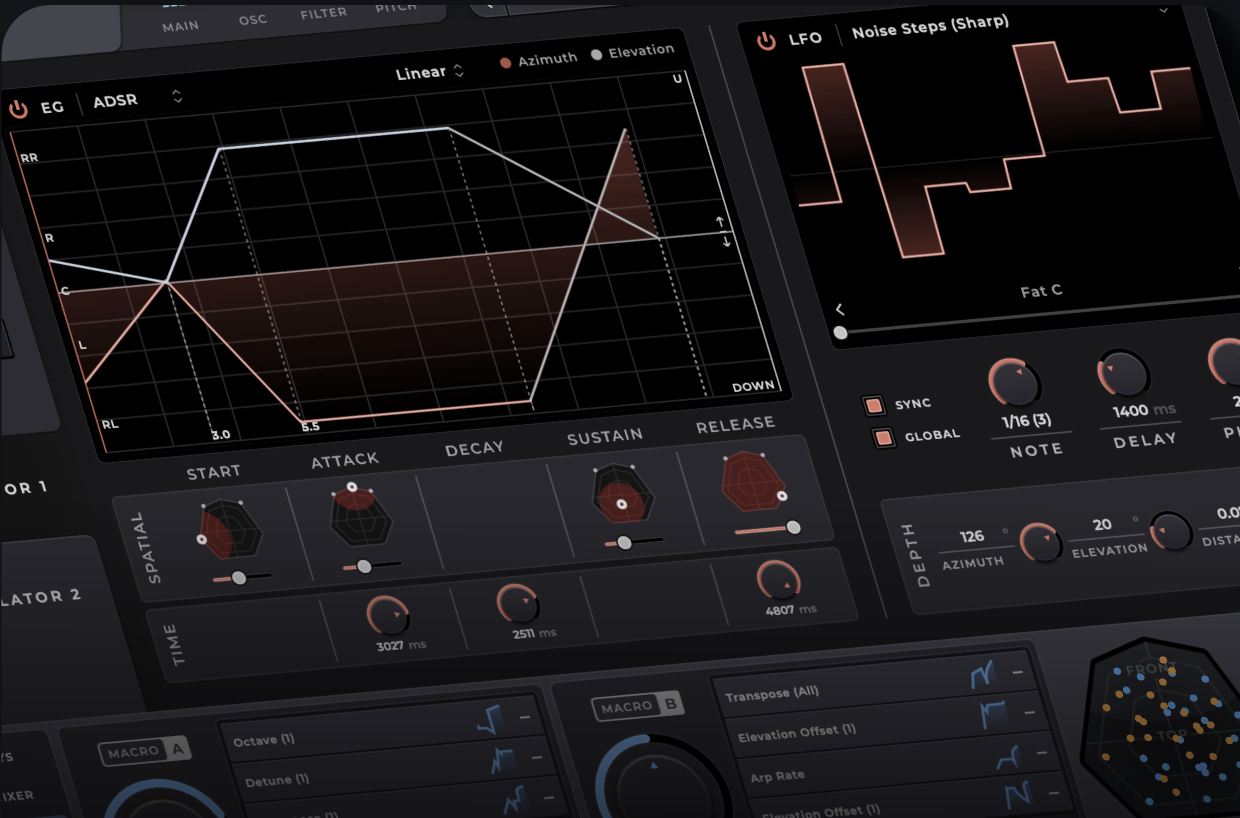1240x818 pixels.
Task: Toggle the EG power icon
Action: click(x=19, y=109)
